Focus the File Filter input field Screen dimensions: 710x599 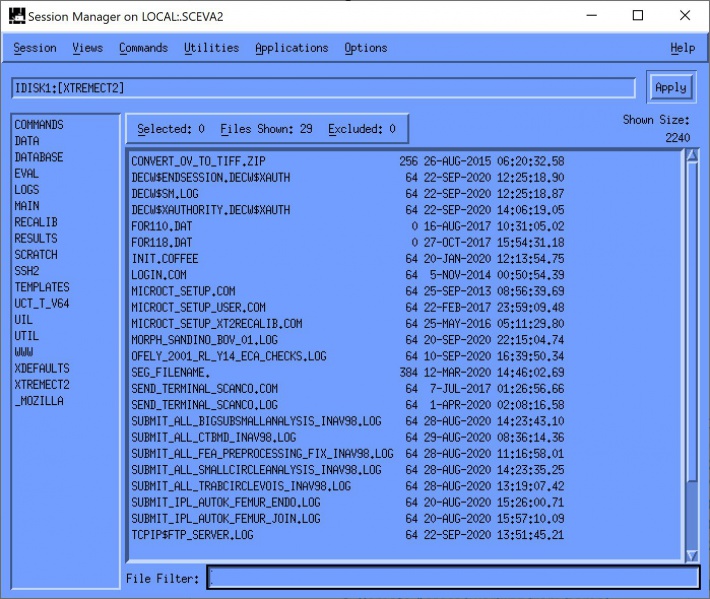[453, 577]
